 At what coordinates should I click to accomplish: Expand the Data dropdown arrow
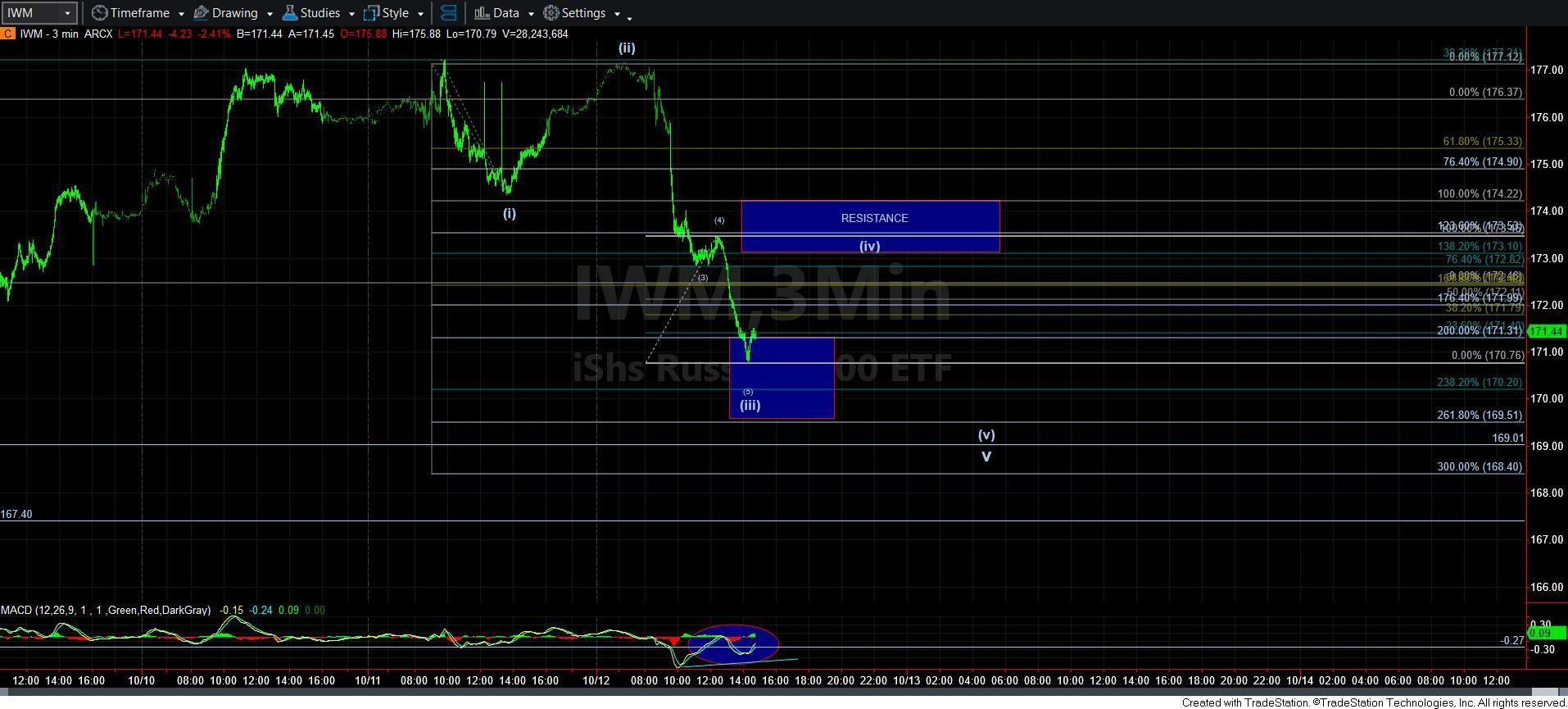point(530,14)
